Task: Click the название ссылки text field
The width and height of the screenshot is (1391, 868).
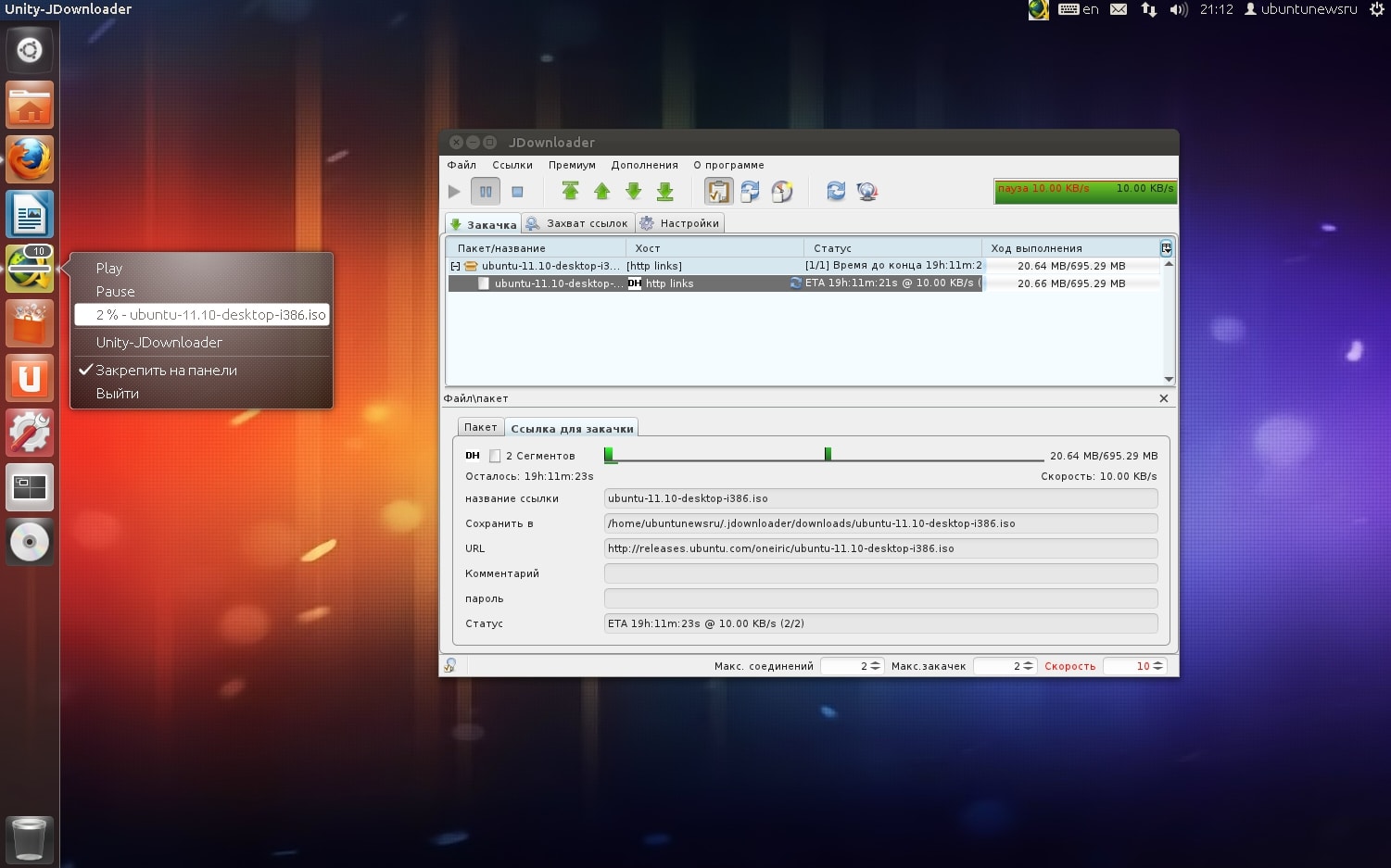Action: [880, 498]
